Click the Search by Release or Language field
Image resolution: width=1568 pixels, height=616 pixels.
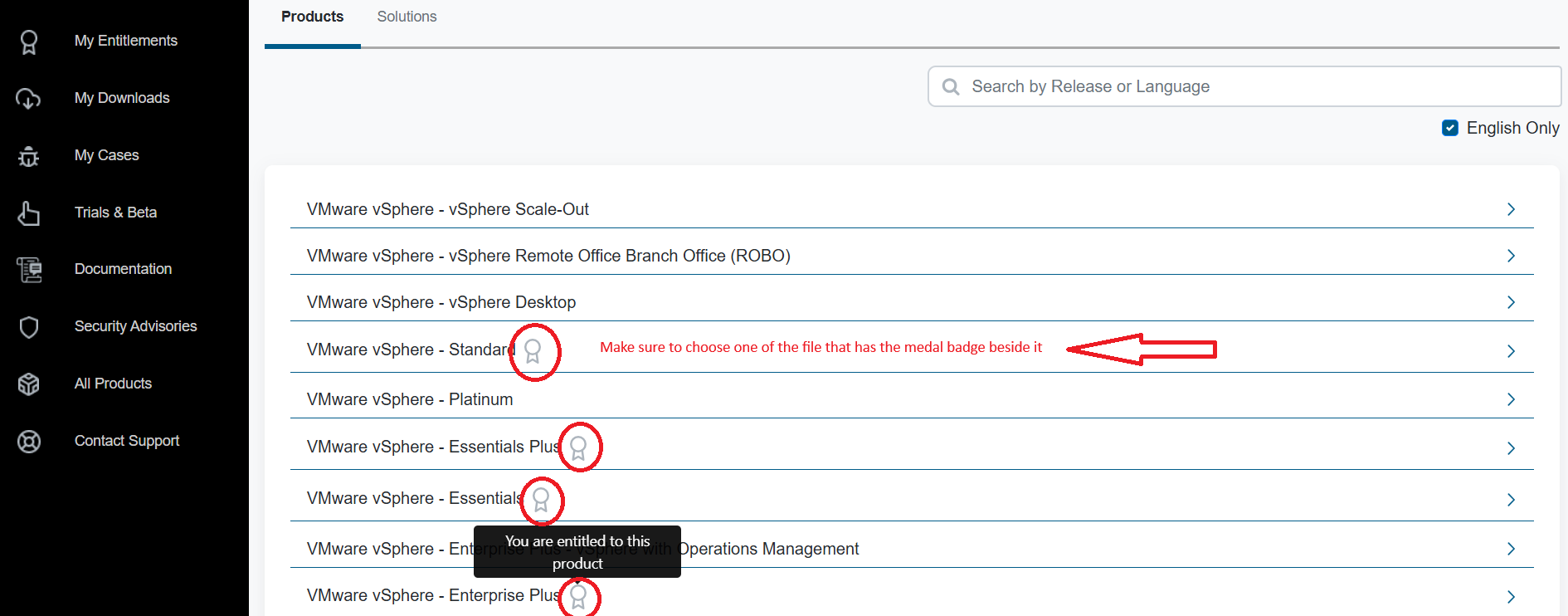[x=1244, y=86]
